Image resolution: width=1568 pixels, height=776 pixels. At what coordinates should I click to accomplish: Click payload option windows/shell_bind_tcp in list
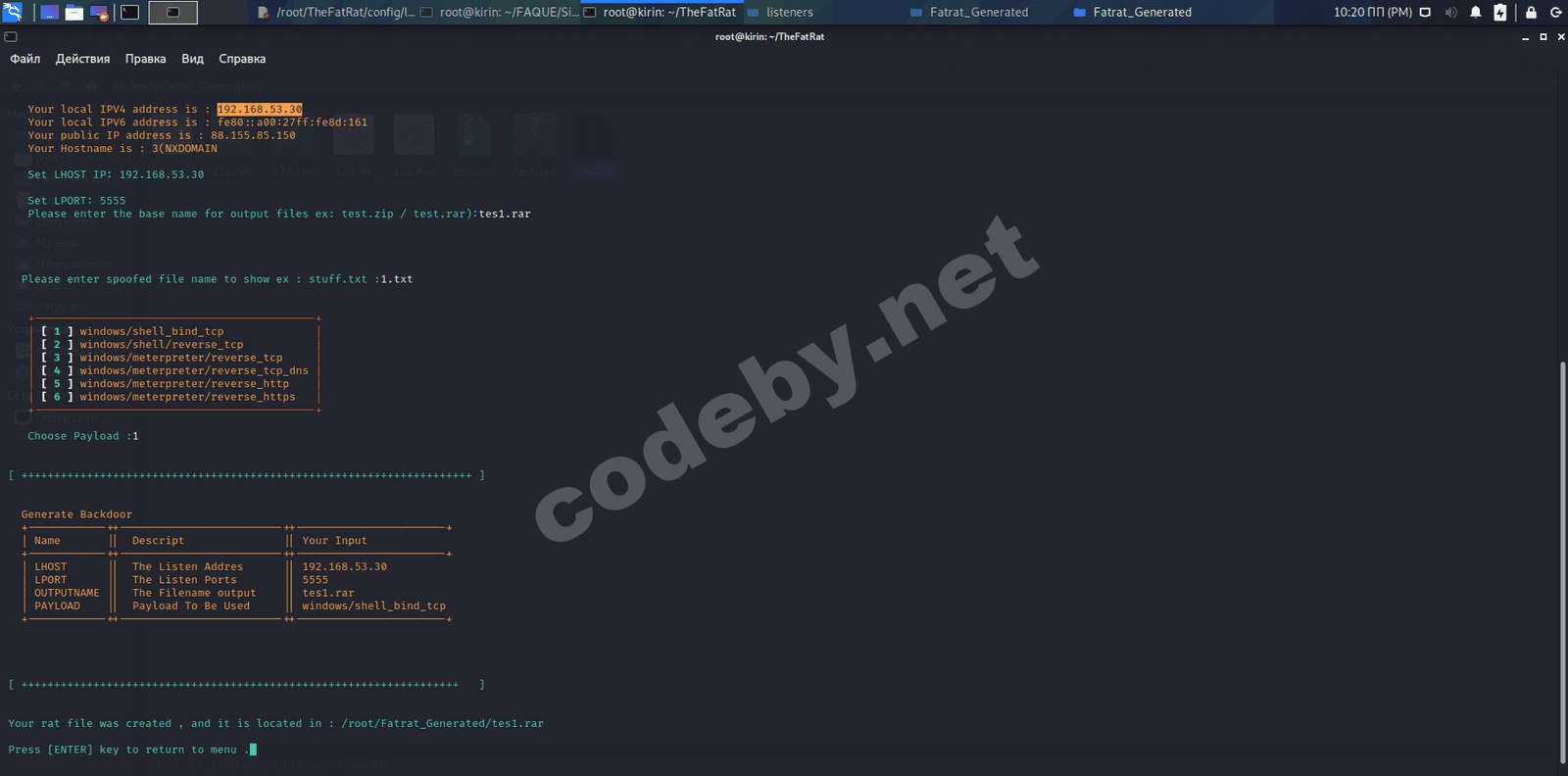point(152,331)
